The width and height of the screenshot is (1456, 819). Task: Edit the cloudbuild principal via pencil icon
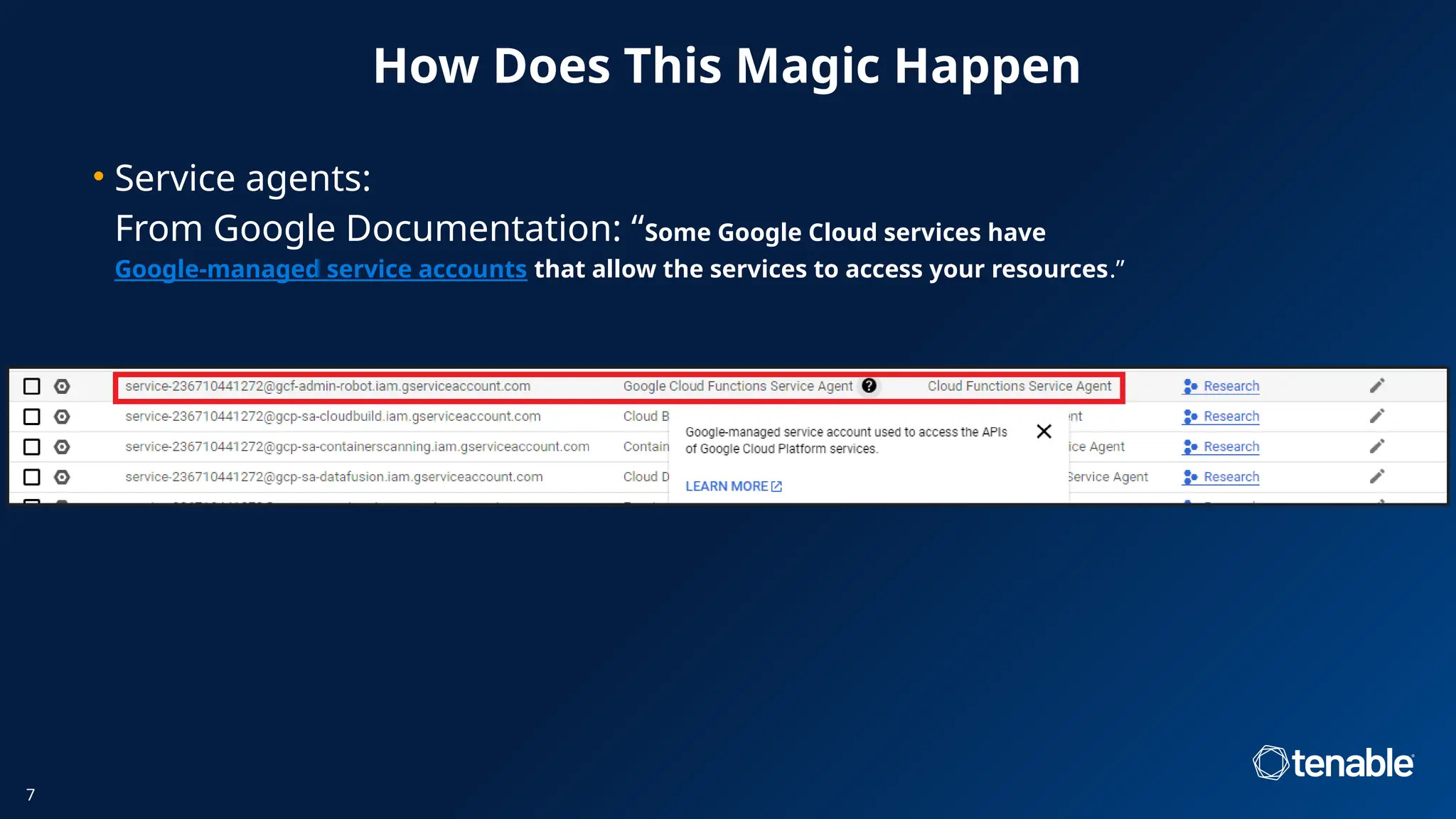[x=1377, y=417]
